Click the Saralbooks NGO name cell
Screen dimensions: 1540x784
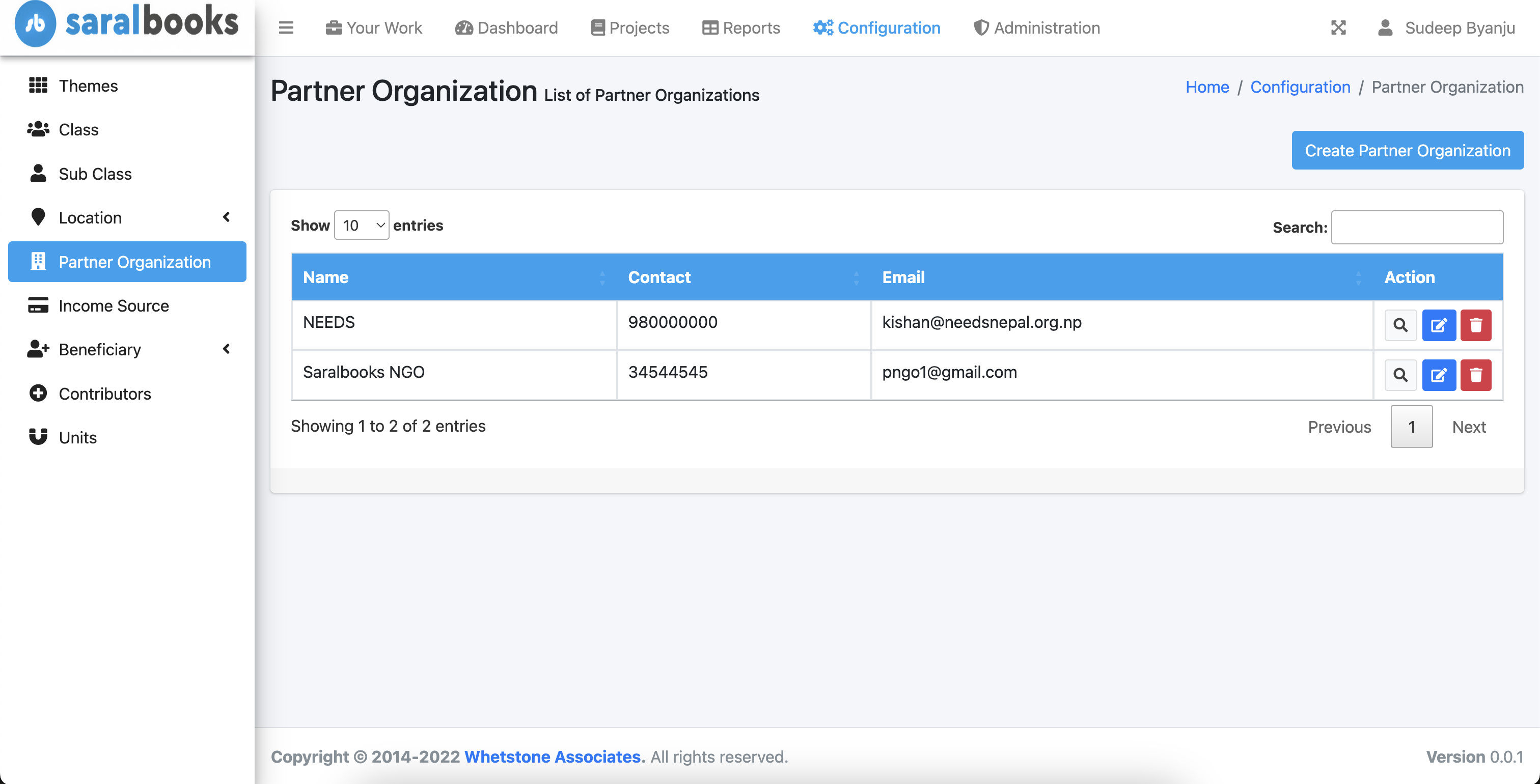[x=454, y=374]
